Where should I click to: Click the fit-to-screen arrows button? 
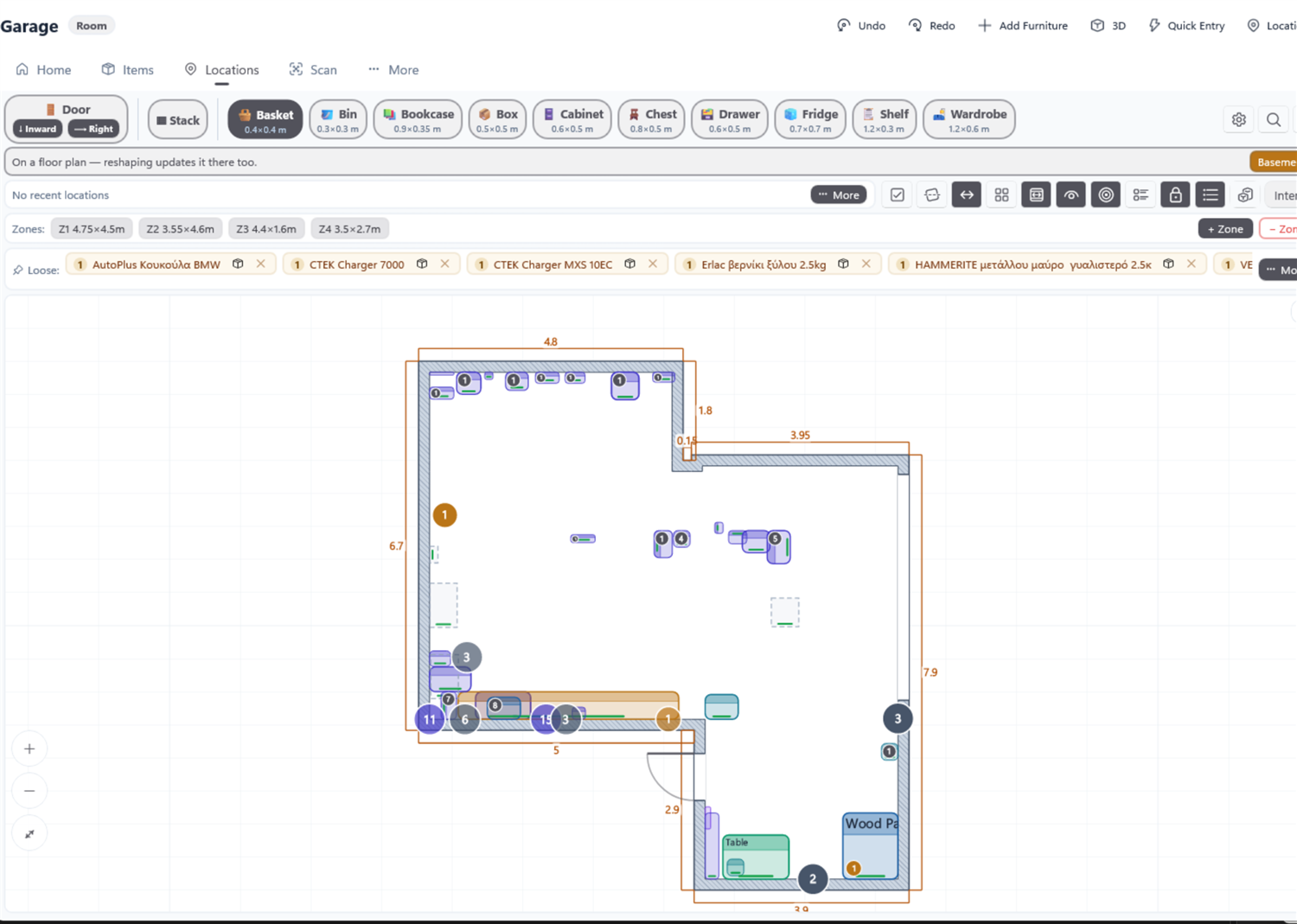(29, 833)
